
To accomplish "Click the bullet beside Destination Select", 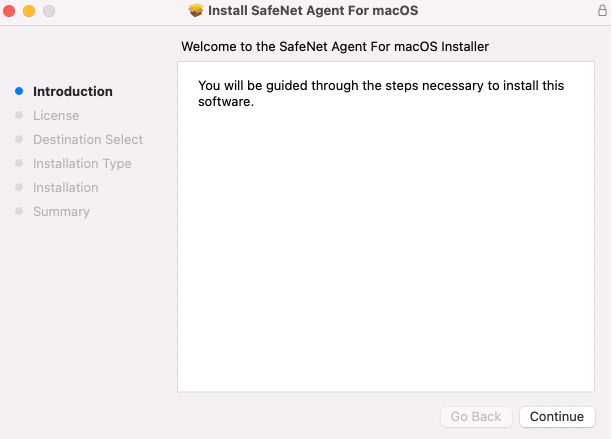I will click(x=19, y=139).
